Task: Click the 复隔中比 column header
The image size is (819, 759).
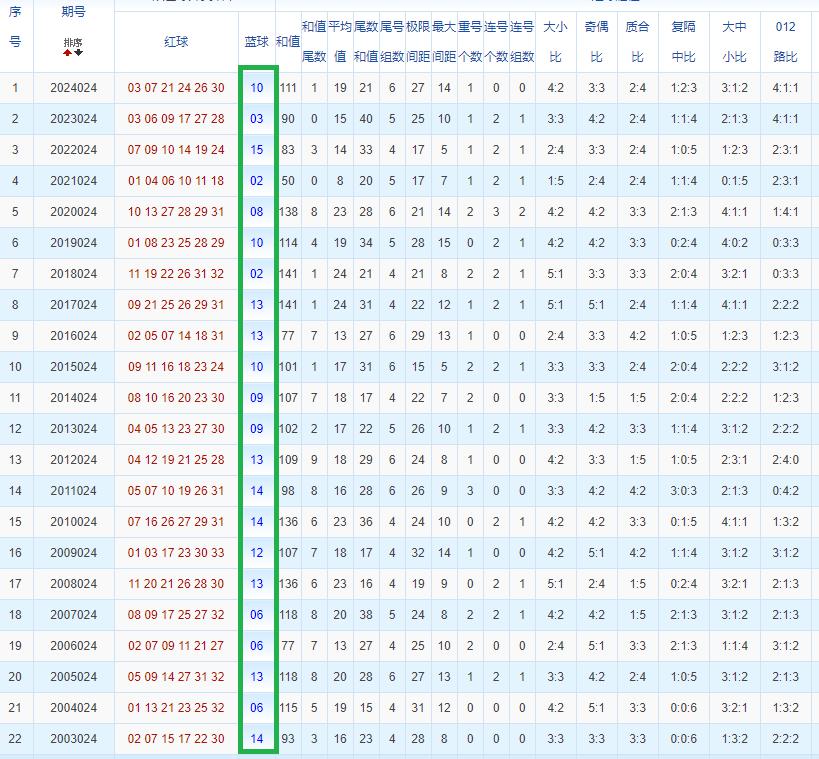Action: [x=685, y=42]
